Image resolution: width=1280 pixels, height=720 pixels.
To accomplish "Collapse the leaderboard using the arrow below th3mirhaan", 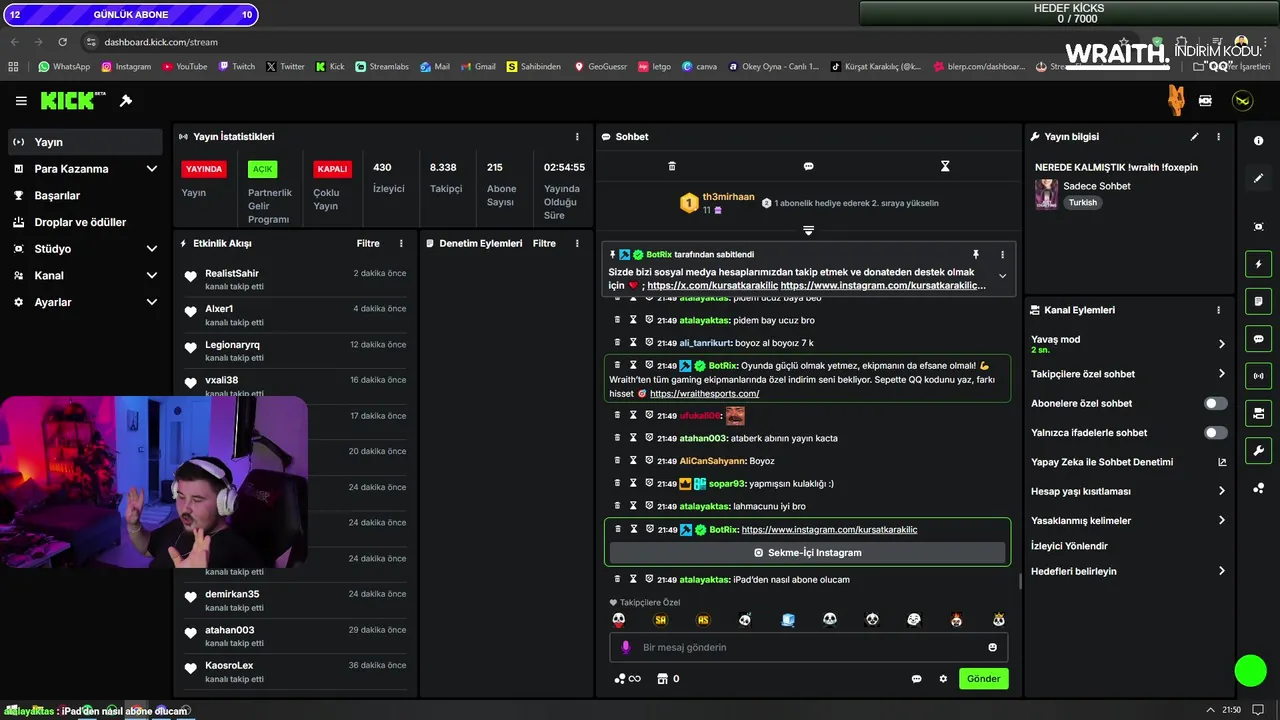I will coord(808,230).
